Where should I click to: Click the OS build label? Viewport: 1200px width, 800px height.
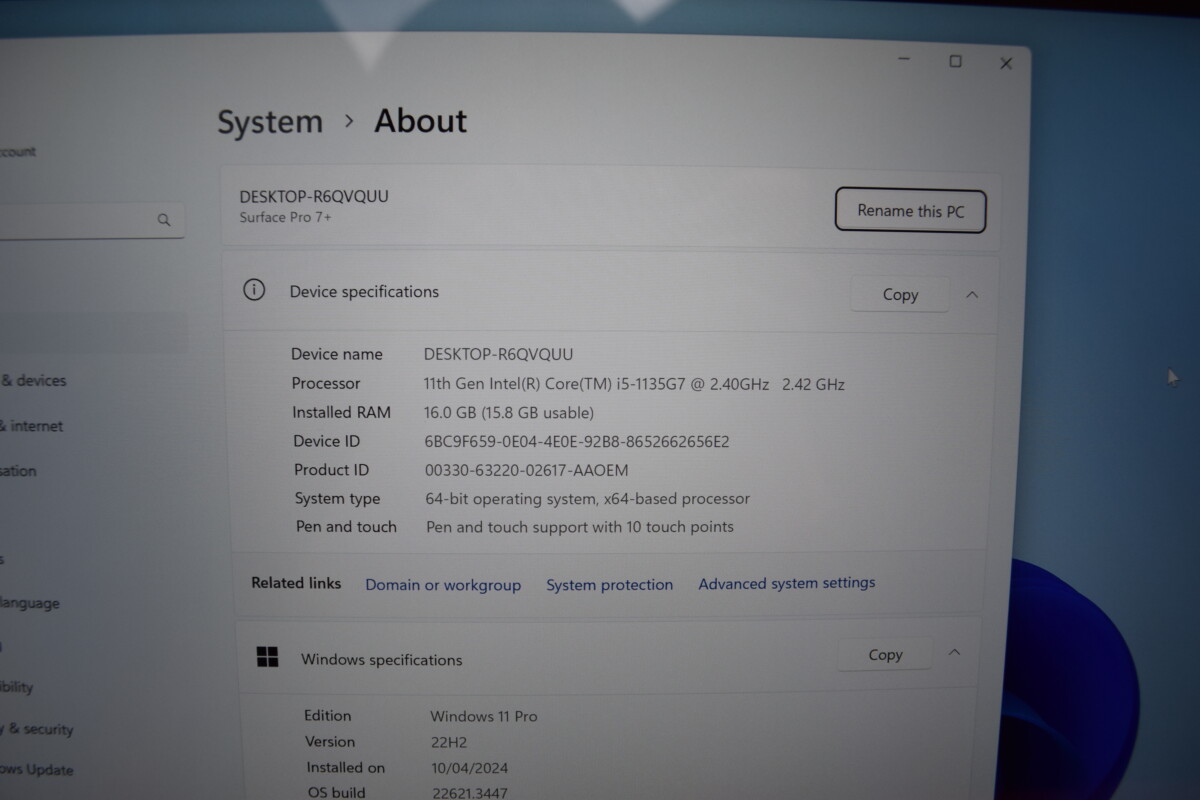click(336, 793)
